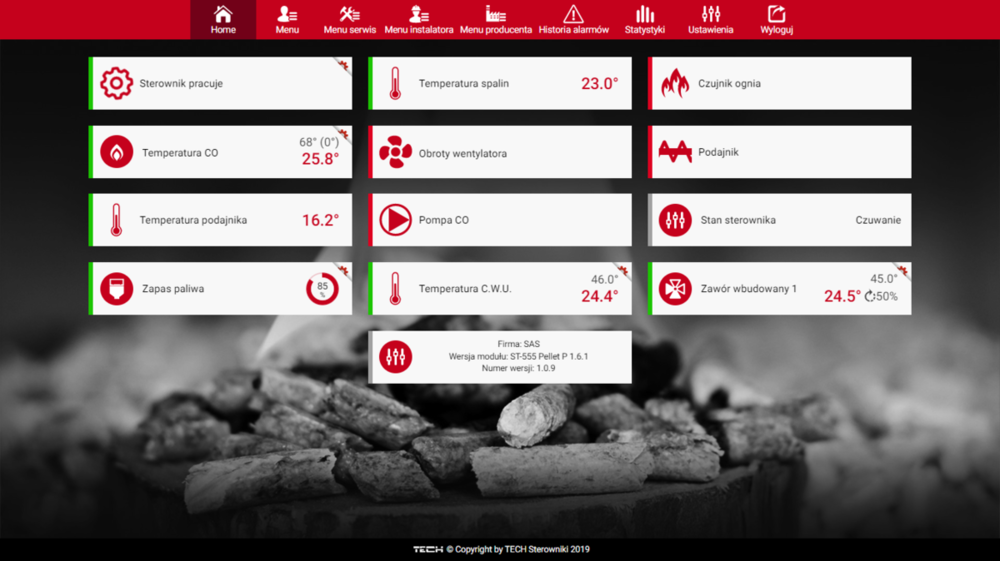This screenshot has width=1000, height=561.
Task: Click the sliders icon for Stan sterownika
Action: [x=675, y=220]
